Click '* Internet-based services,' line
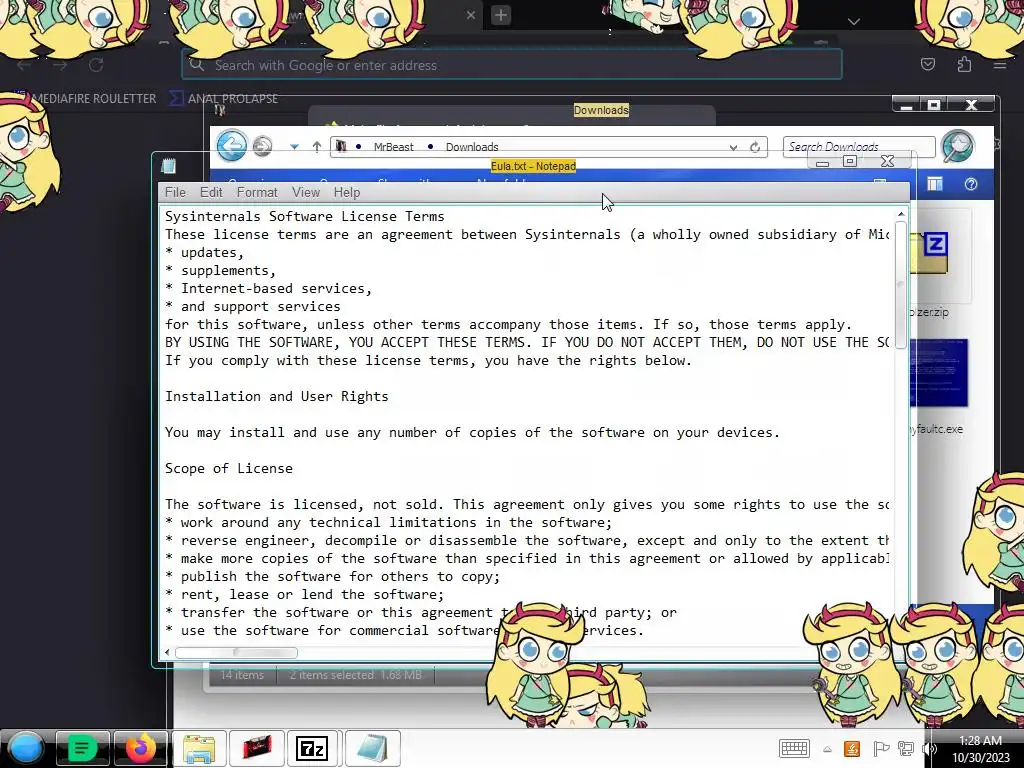The height and width of the screenshot is (768, 1024). (268, 288)
